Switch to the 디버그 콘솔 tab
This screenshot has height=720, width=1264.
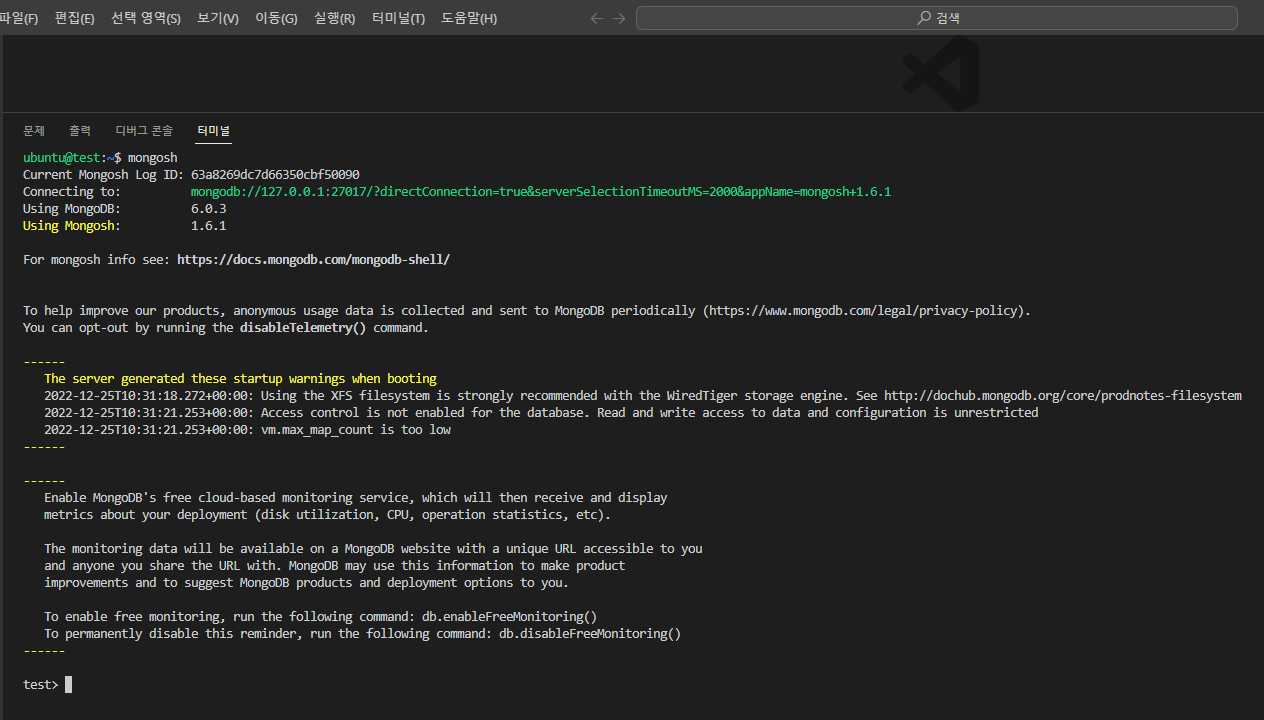(x=144, y=131)
